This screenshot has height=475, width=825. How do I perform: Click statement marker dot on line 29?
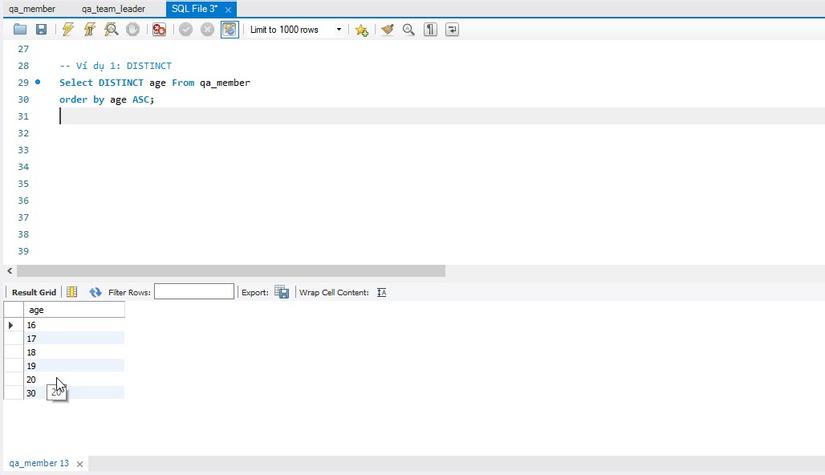pyautogui.click(x=37, y=82)
